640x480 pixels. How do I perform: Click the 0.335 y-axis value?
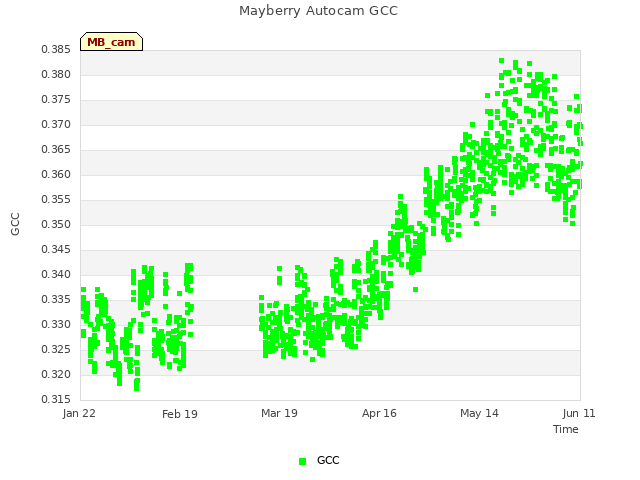(x=56, y=299)
